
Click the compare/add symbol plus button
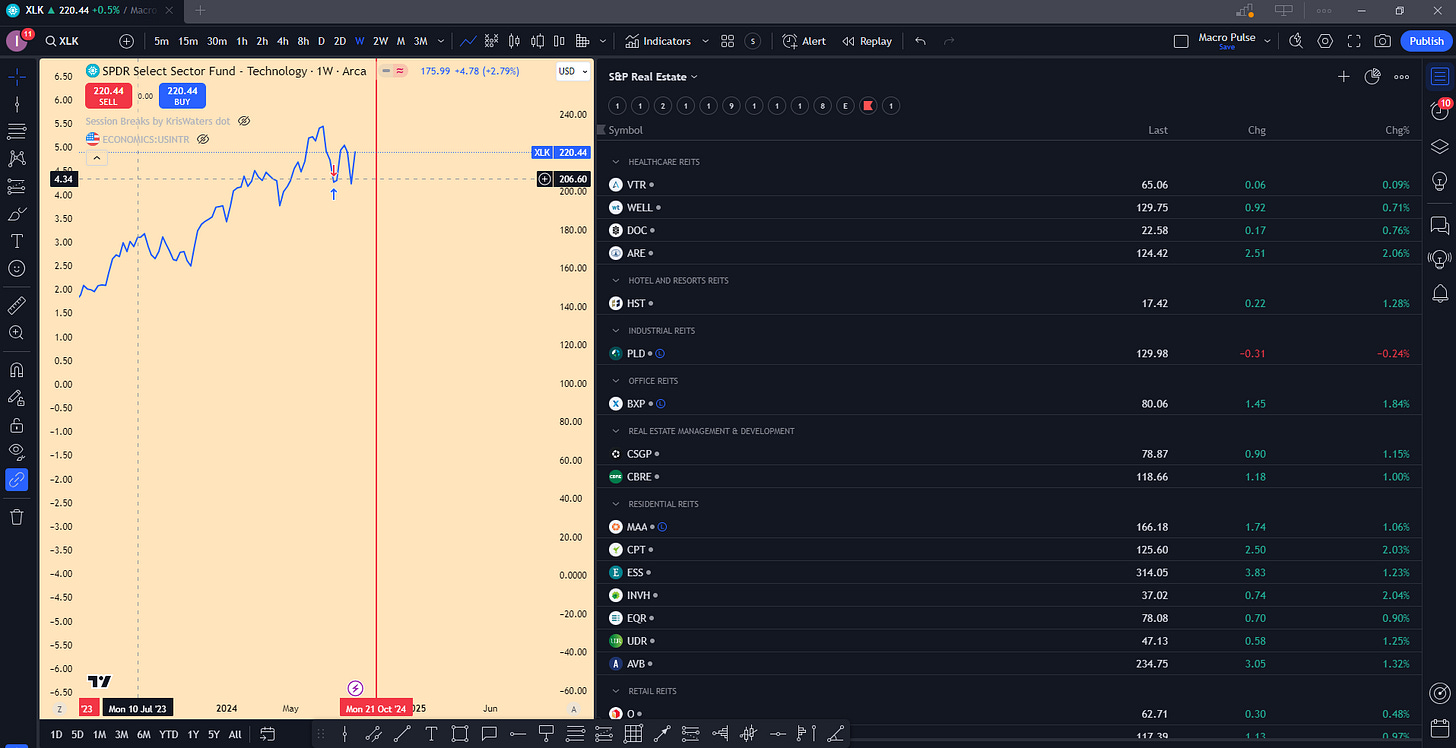click(x=126, y=41)
